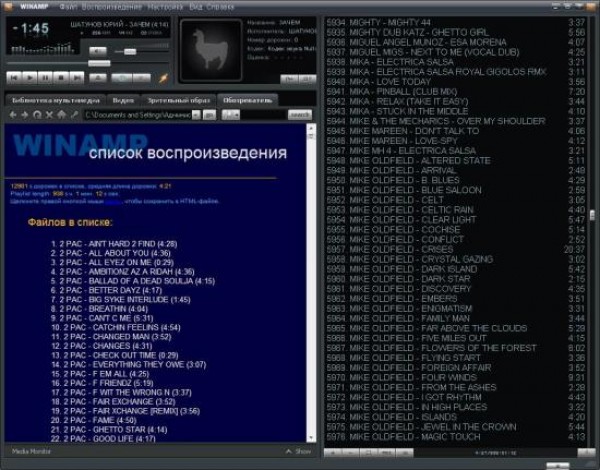
Task: Click the playlist Select button
Action: pos(368,453)
